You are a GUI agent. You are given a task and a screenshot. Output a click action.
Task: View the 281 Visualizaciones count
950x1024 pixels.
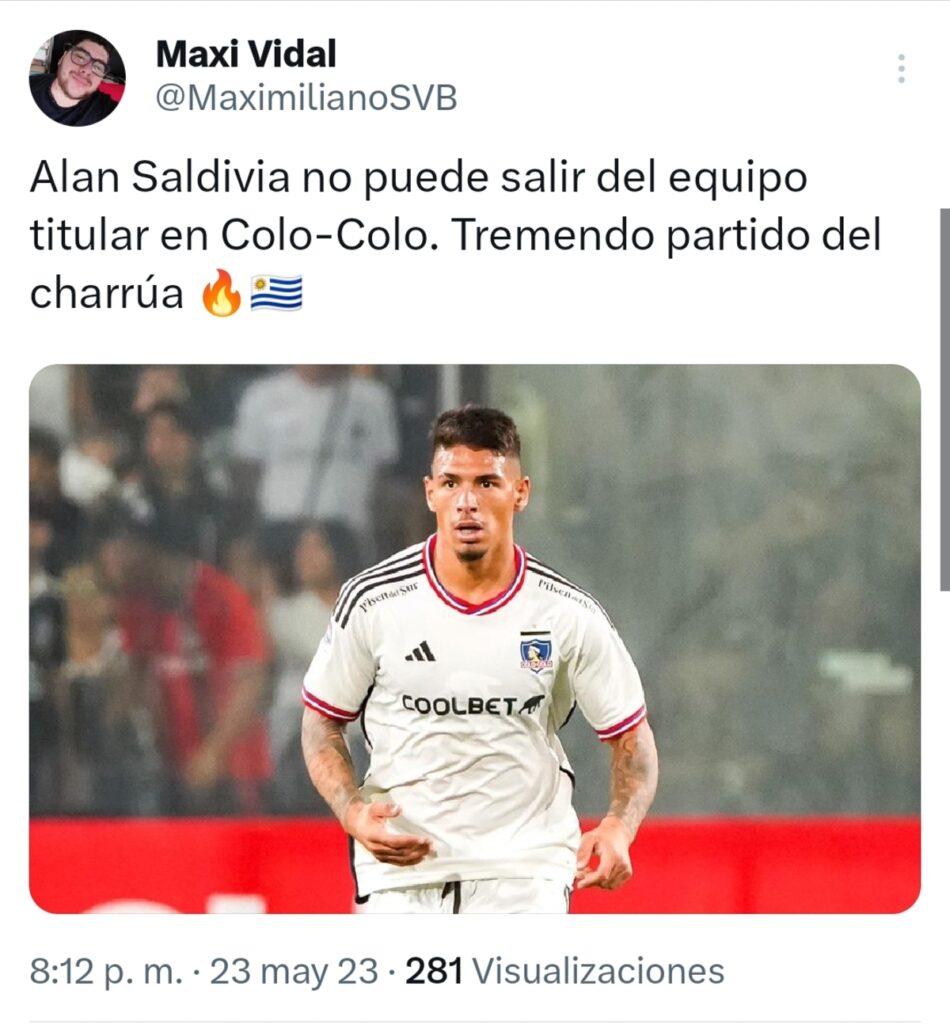(x=565, y=971)
